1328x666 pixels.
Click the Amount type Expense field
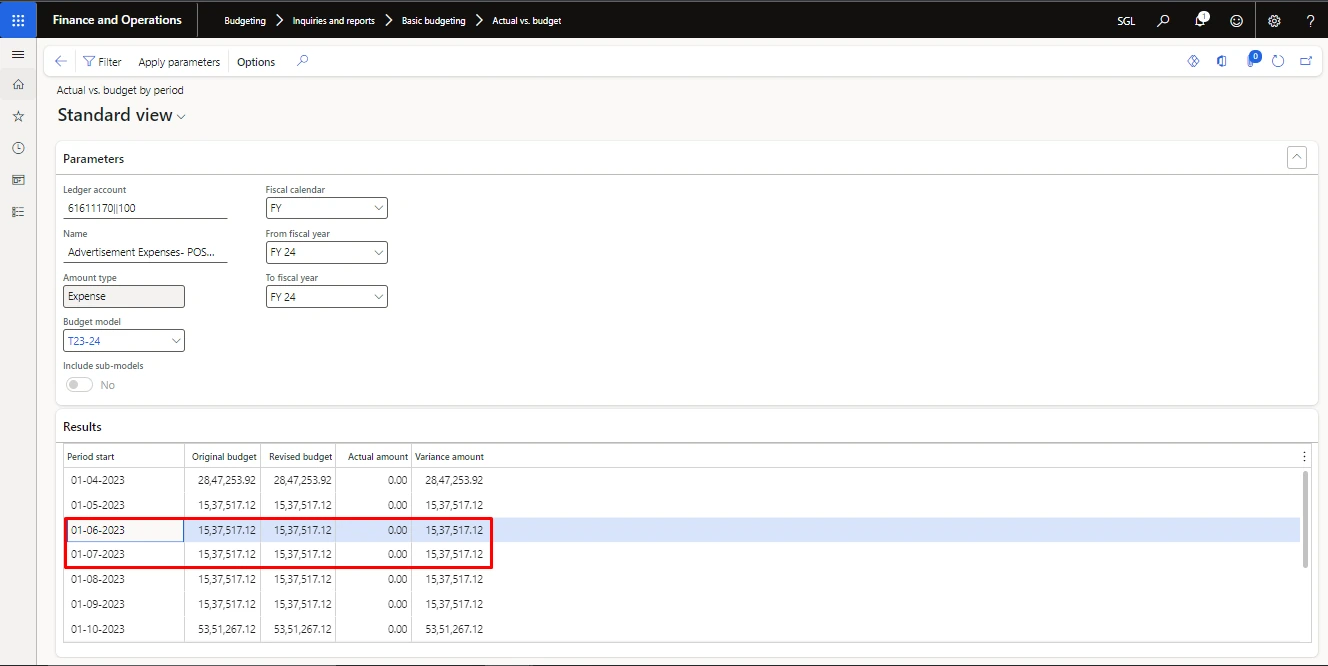pos(124,297)
